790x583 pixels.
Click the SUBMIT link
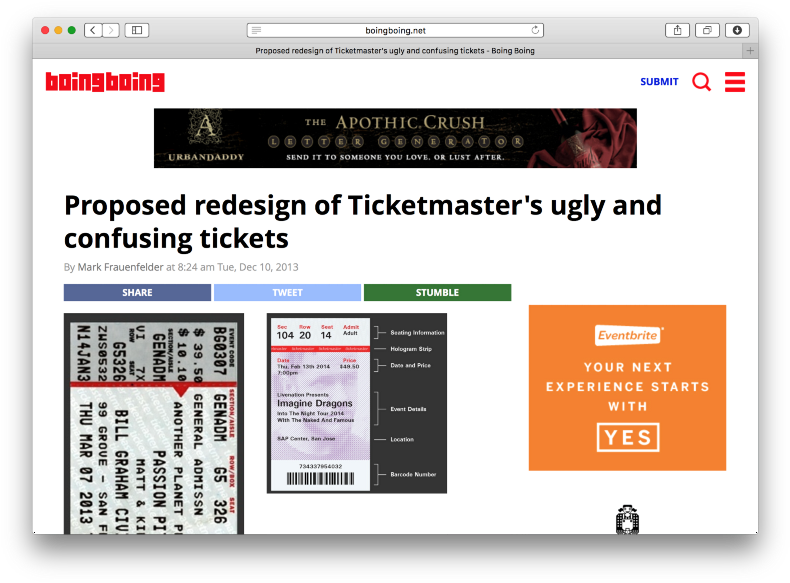pos(659,82)
